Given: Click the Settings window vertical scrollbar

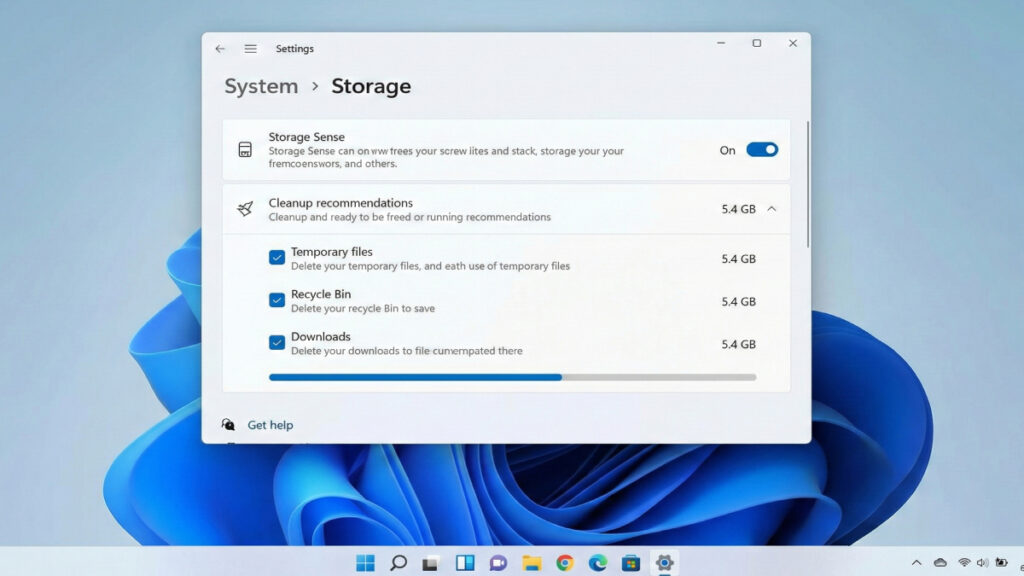Looking at the screenshot, I should (807, 185).
